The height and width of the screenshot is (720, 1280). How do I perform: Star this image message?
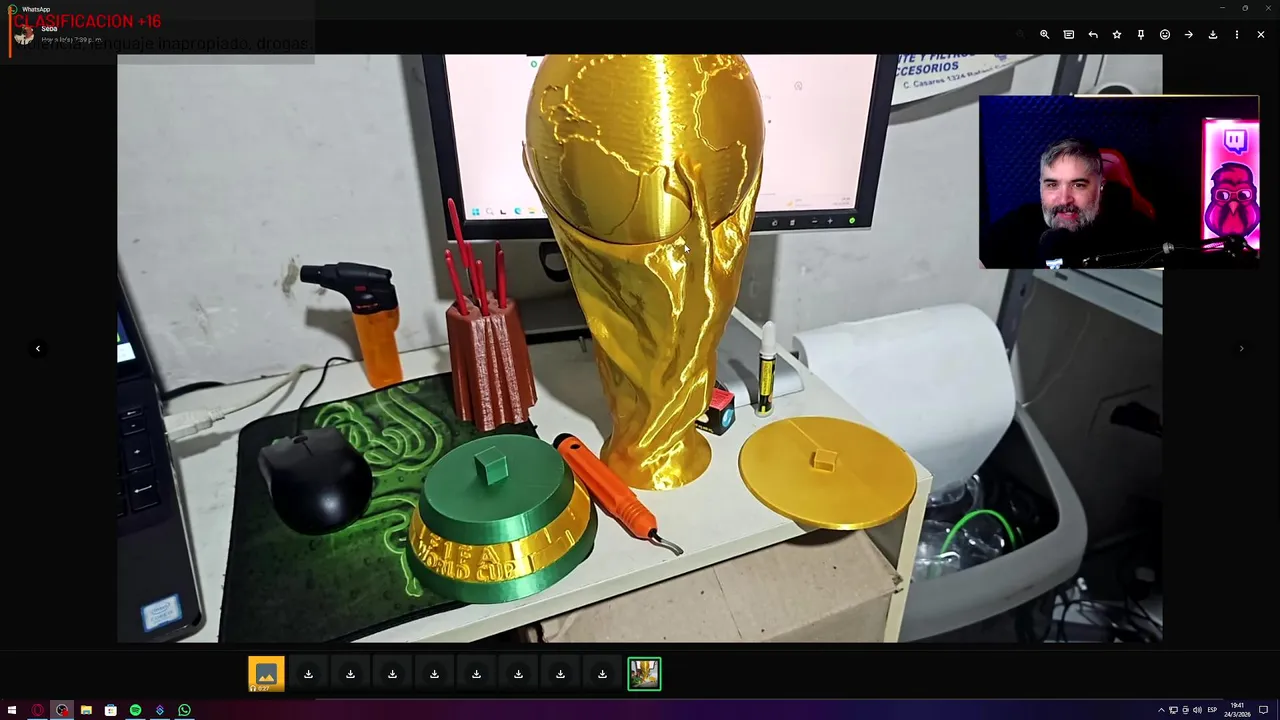coord(1117,34)
